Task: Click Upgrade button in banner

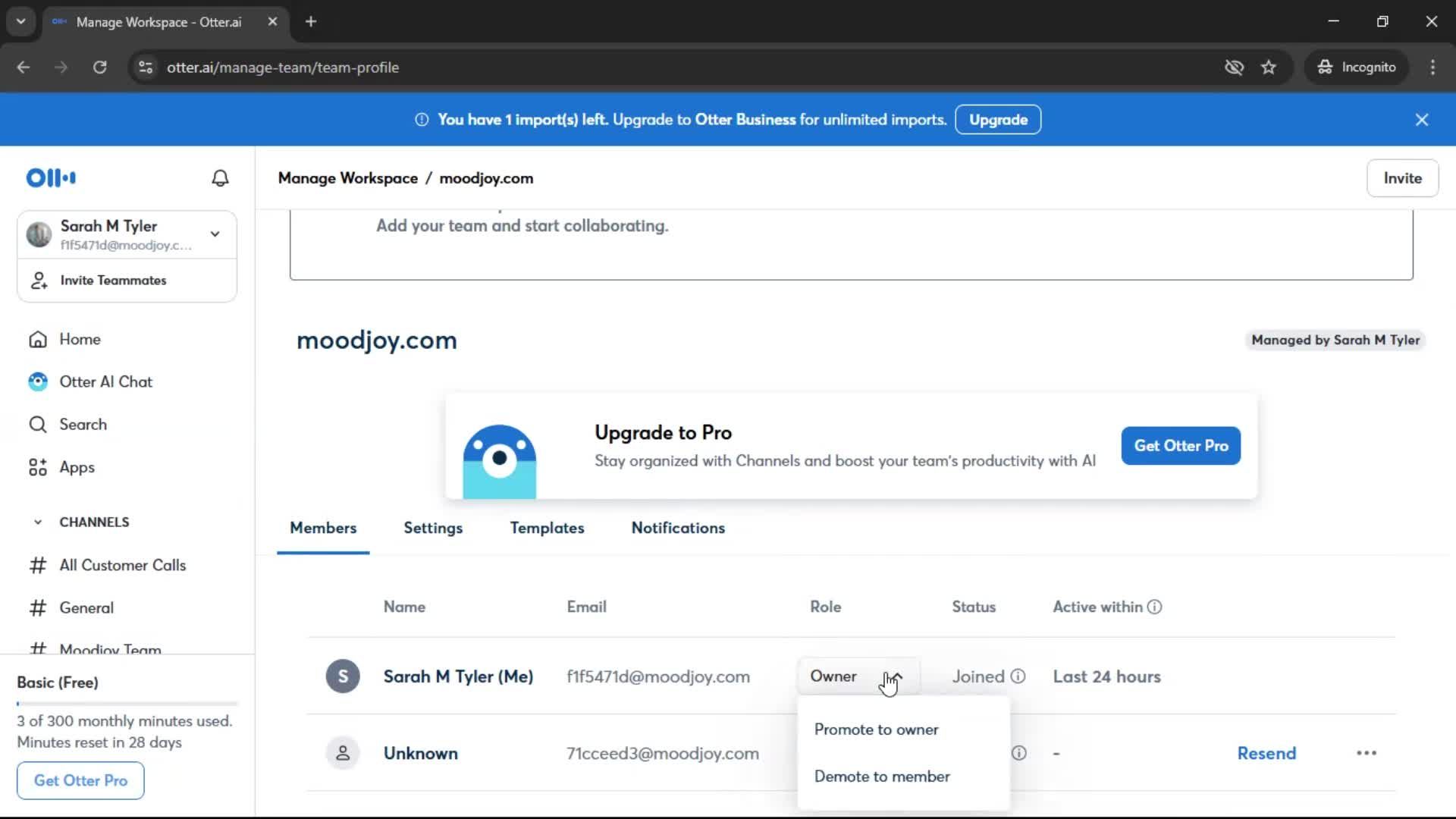Action: (998, 120)
